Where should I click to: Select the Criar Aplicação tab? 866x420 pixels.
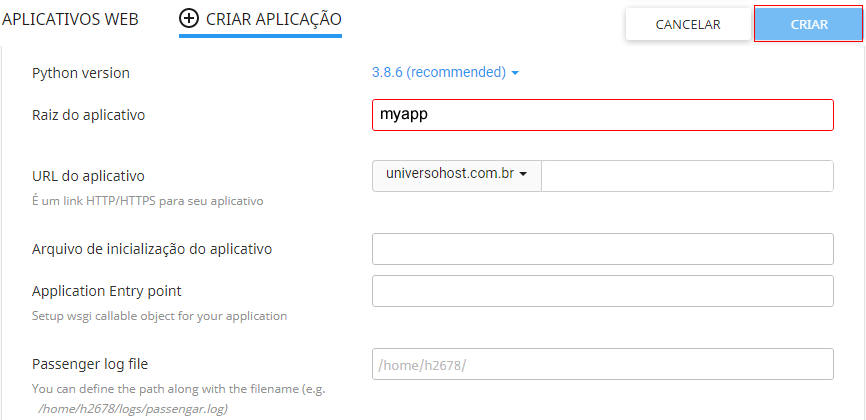(260, 19)
